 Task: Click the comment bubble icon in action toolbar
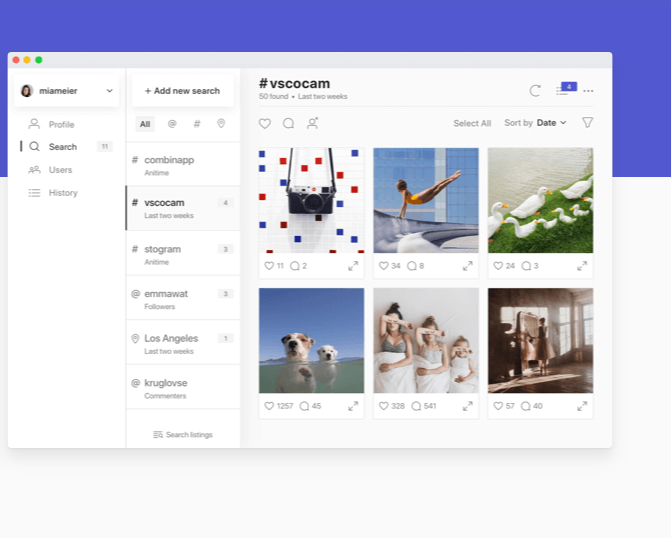tap(288, 124)
